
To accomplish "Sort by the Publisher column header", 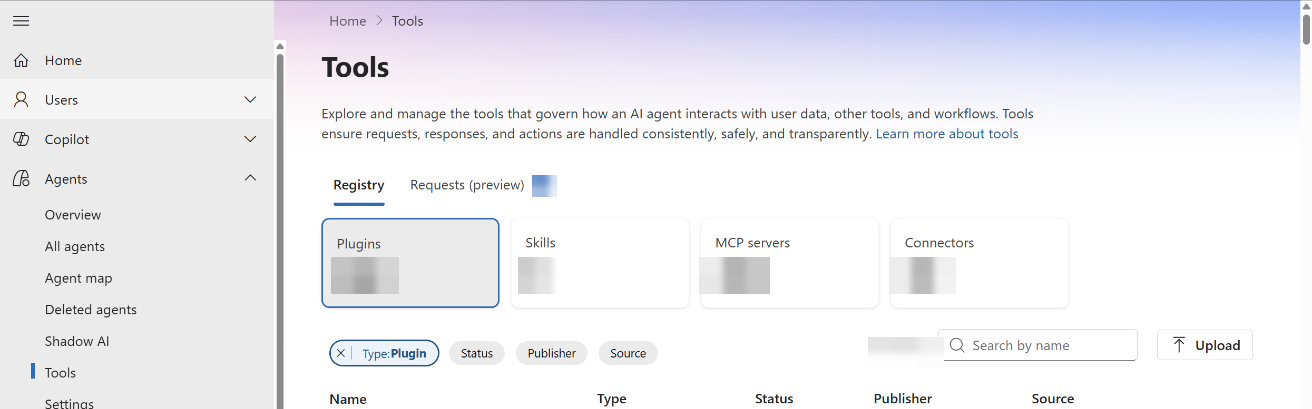I will click(903, 399).
